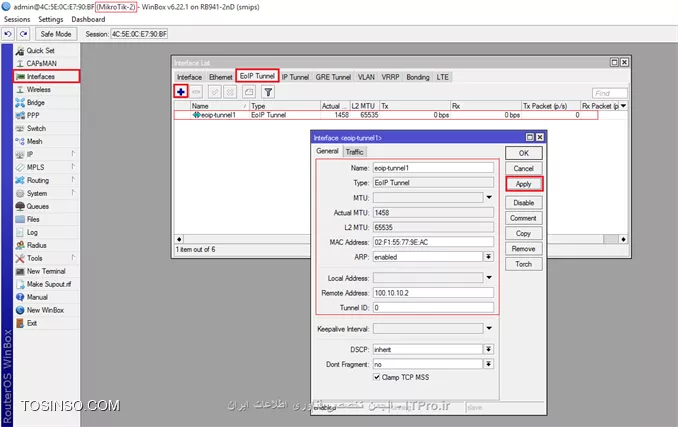Expand the Local Address field arrow
This screenshot has height=427, width=678.
[489, 277]
